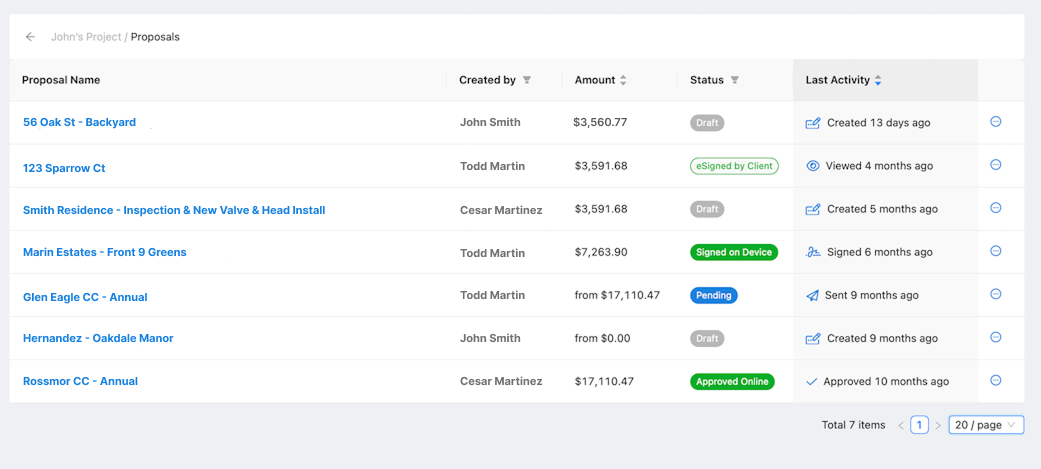
Task: Click Draft badge on Smith Residence row
Action: click(x=707, y=209)
